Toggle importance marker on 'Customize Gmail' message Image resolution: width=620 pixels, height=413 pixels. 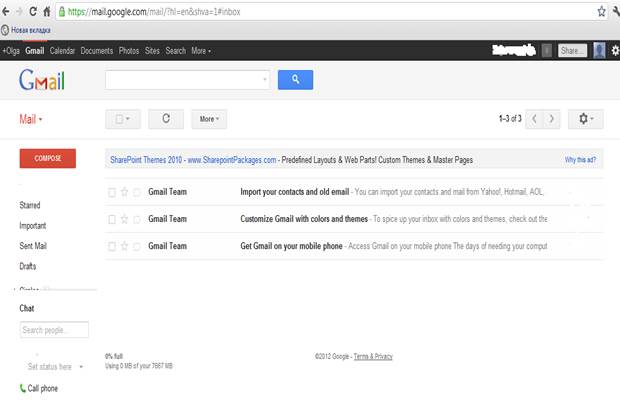pyautogui.click(x=137, y=219)
